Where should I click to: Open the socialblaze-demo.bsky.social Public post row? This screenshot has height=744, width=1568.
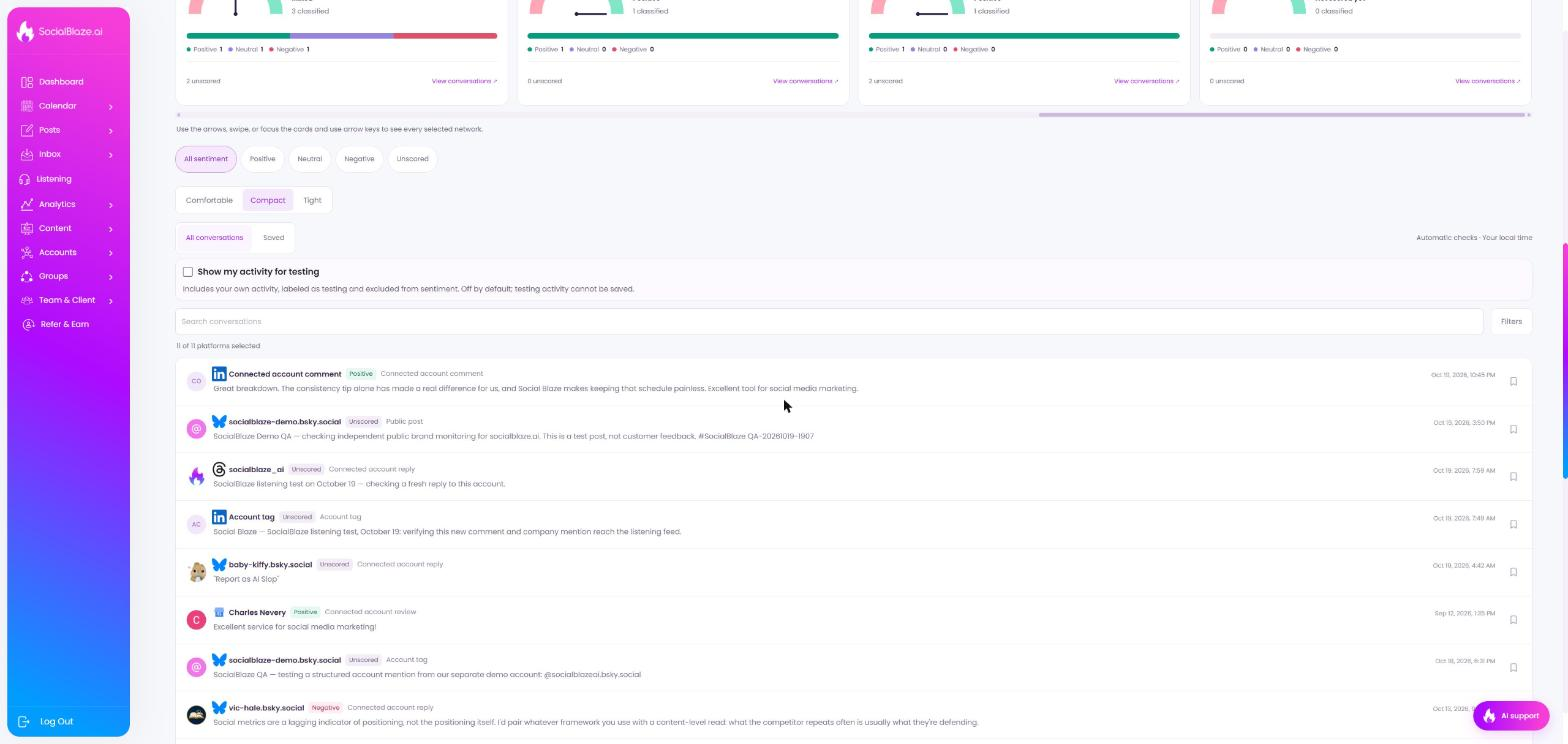853,429
